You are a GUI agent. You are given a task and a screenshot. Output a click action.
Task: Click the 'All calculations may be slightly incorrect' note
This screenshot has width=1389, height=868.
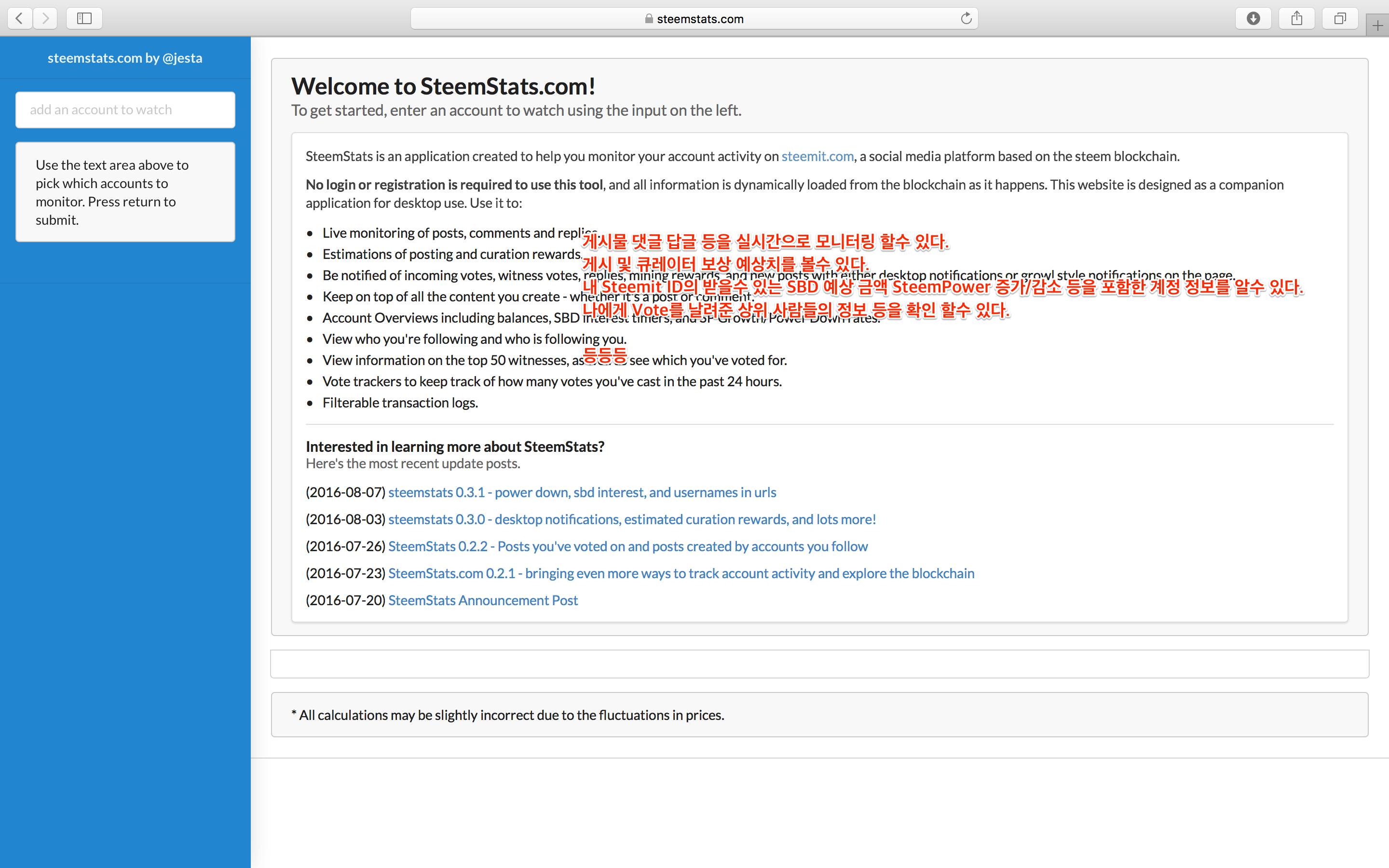(508, 715)
